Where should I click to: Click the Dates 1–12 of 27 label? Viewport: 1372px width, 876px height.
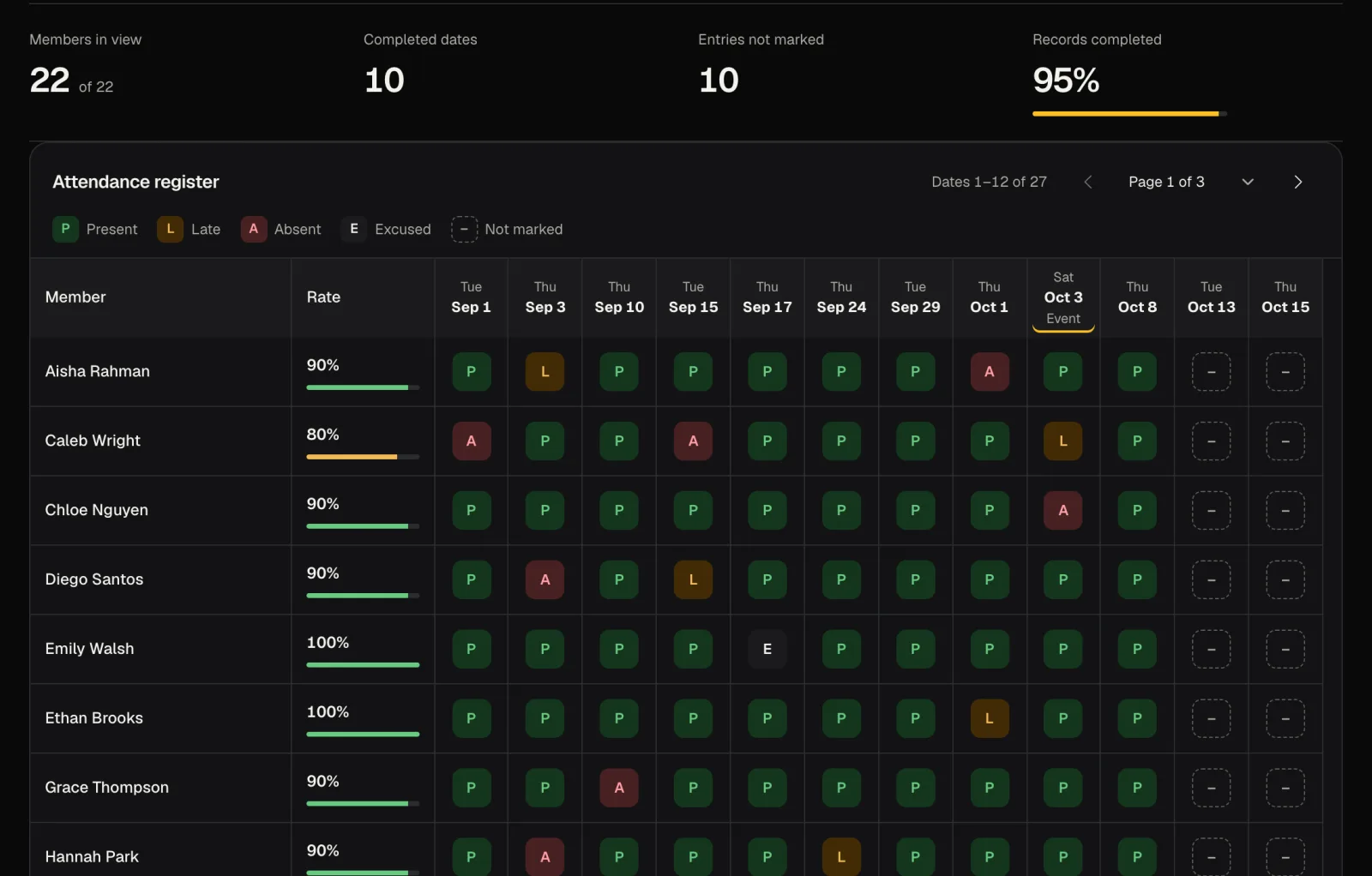[989, 182]
